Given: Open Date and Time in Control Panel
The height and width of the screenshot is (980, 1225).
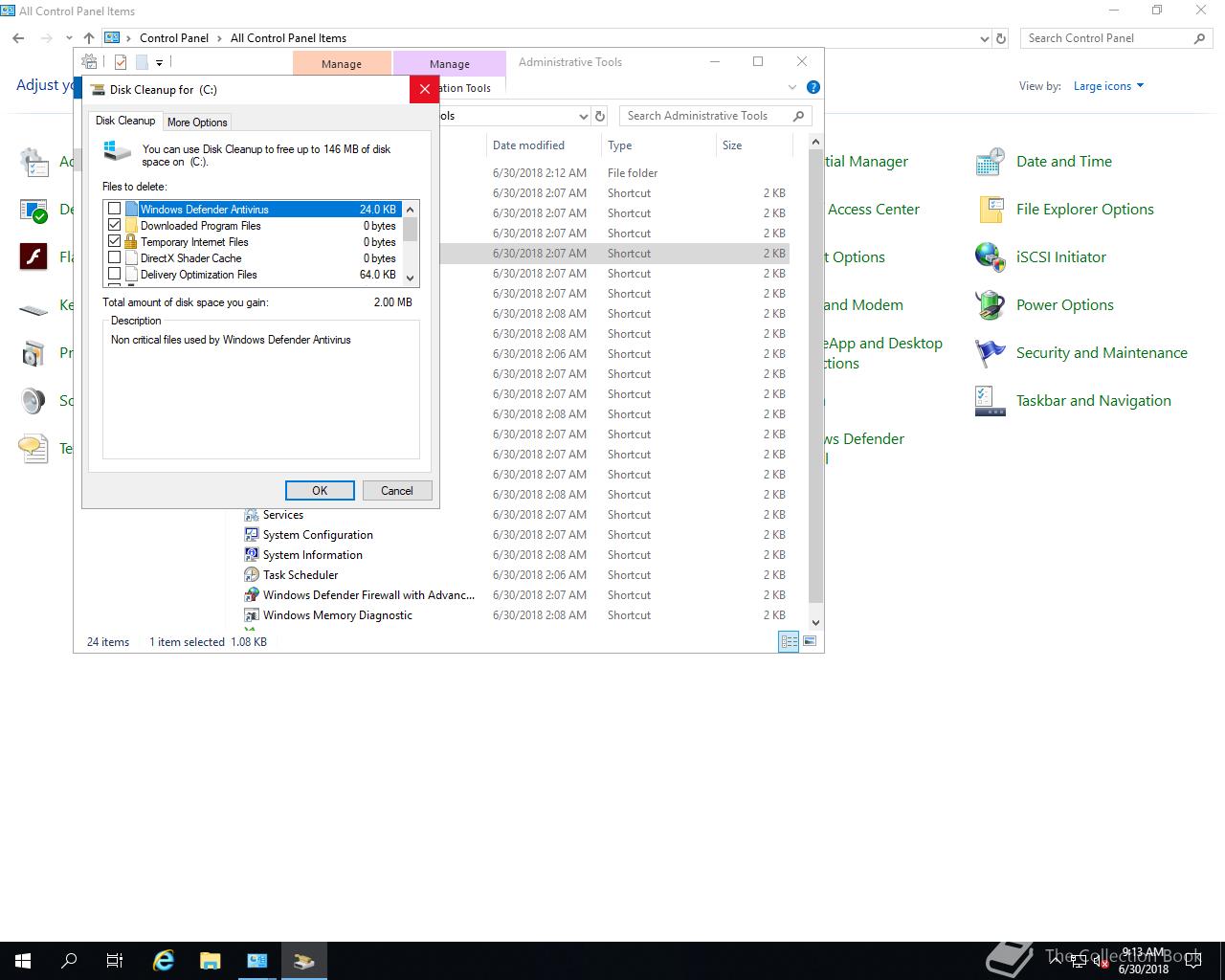Looking at the screenshot, I should [x=1064, y=162].
